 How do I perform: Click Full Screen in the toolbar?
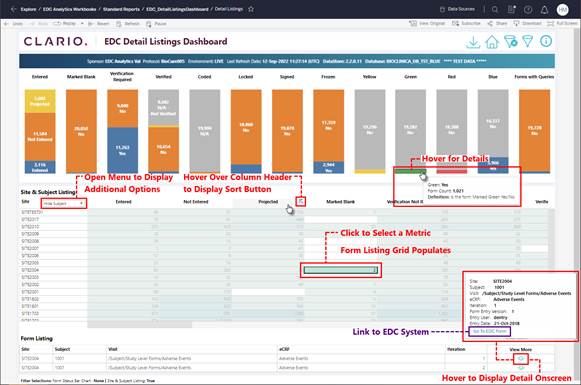pos(562,23)
